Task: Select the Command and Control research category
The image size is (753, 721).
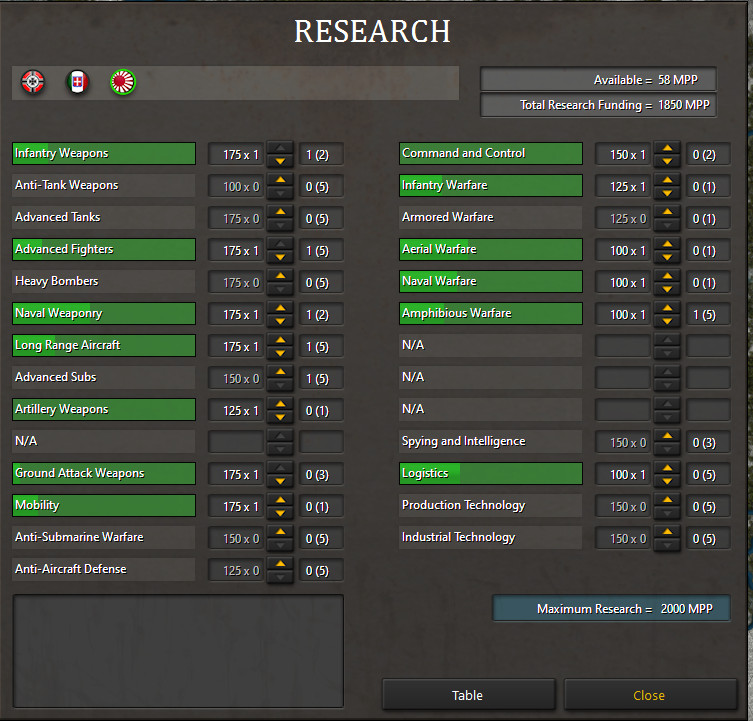Action: click(x=491, y=153)
